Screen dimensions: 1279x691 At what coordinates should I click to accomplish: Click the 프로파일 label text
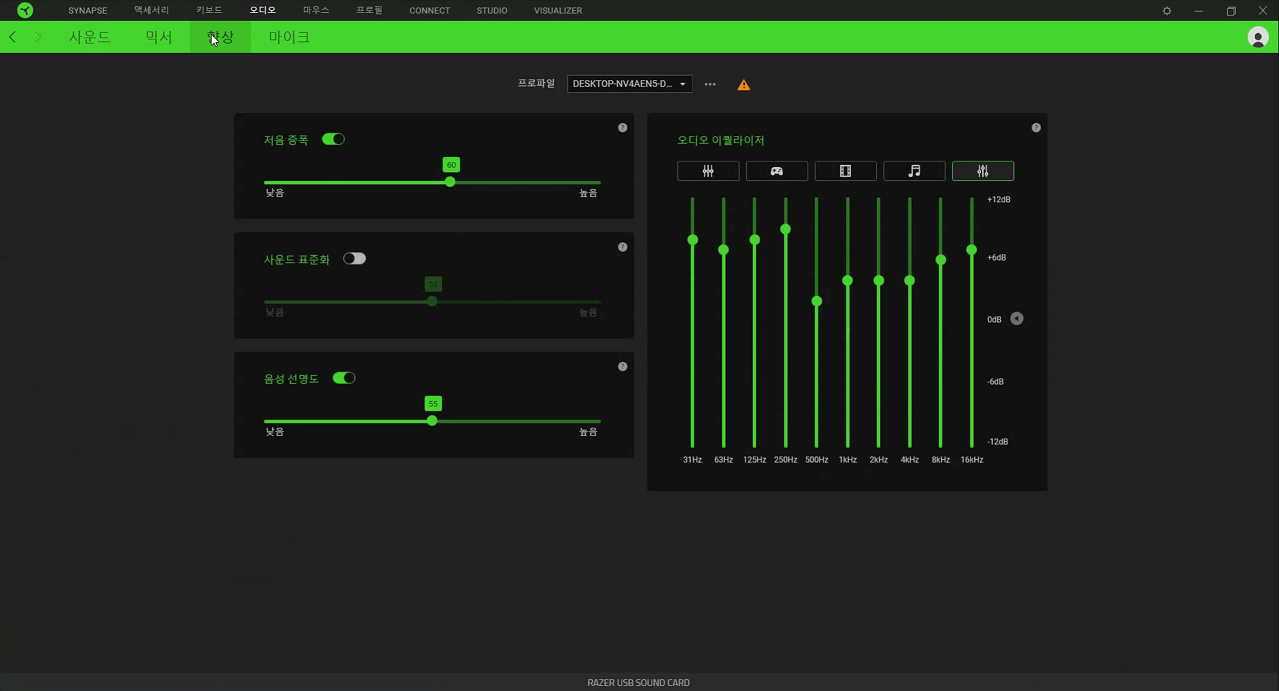coord(536,84)
